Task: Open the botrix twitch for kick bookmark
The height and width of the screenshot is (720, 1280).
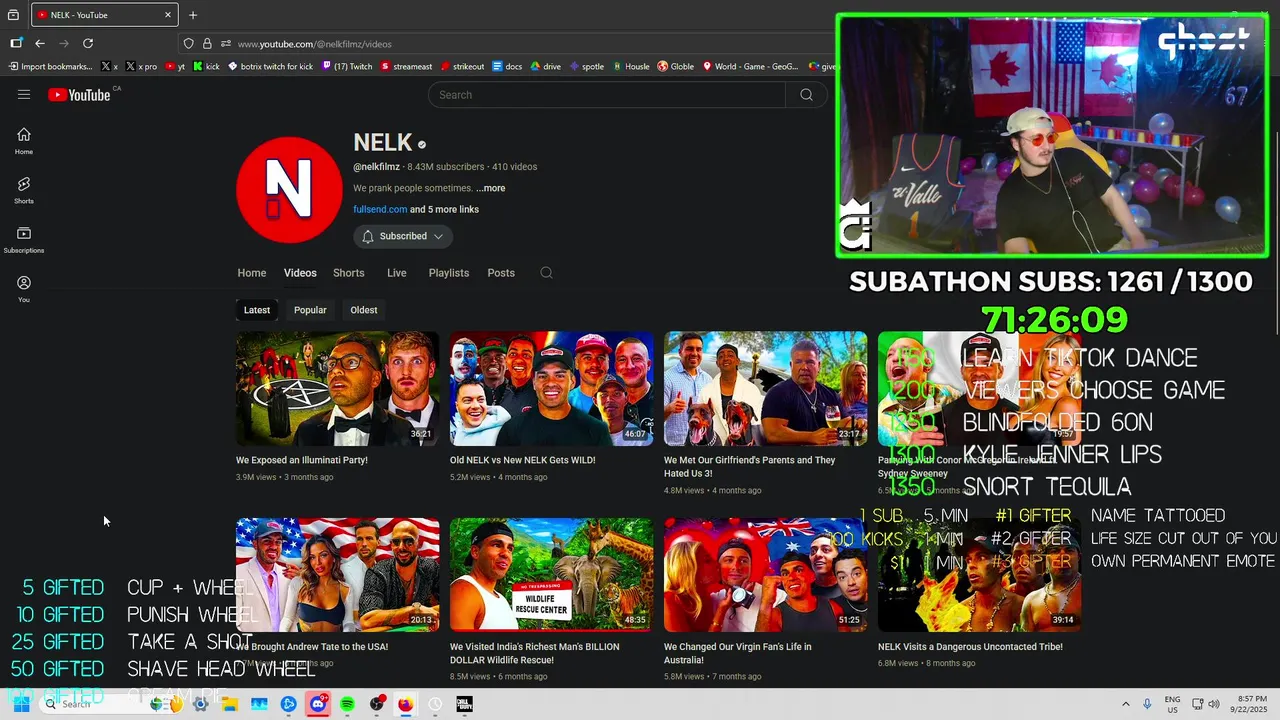Action: [x=270, y=67]
